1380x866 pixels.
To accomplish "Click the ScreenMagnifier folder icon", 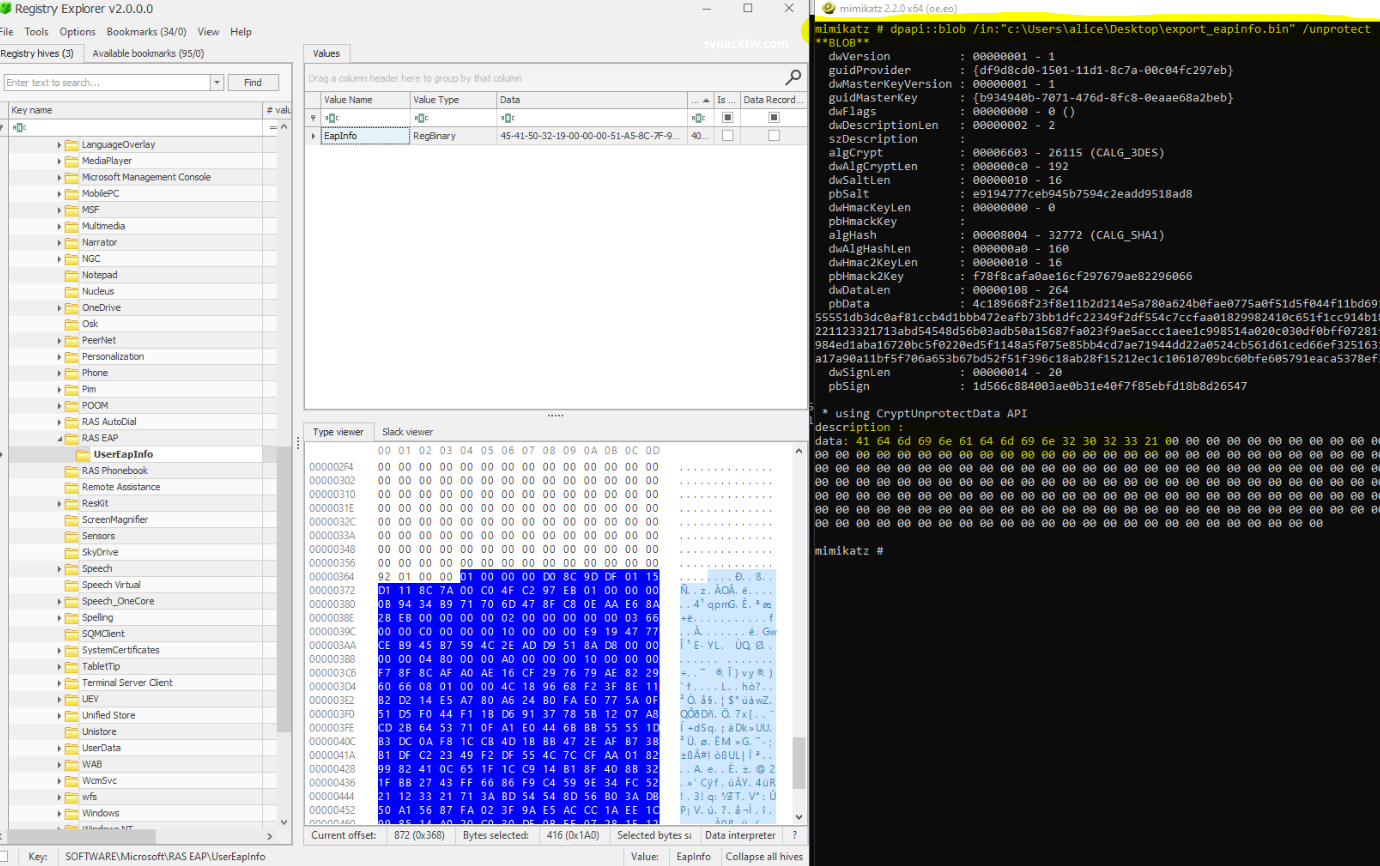I will tap(72, 520).
